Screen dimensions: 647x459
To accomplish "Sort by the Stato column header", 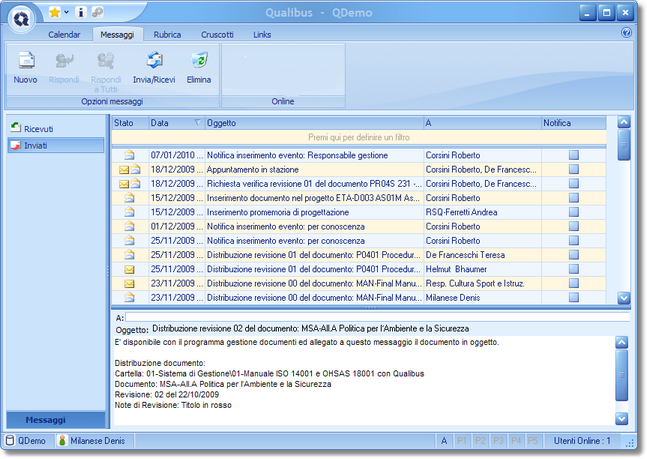I will point(130,123).
